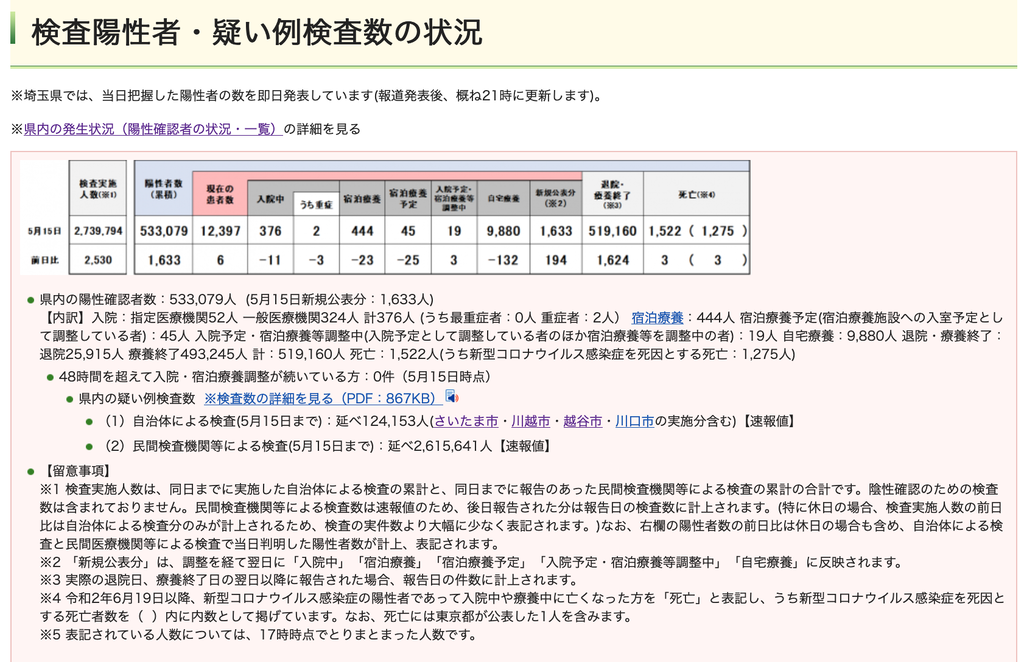
Task: Click row label 前日比
Action: click(x=44, y=260)
